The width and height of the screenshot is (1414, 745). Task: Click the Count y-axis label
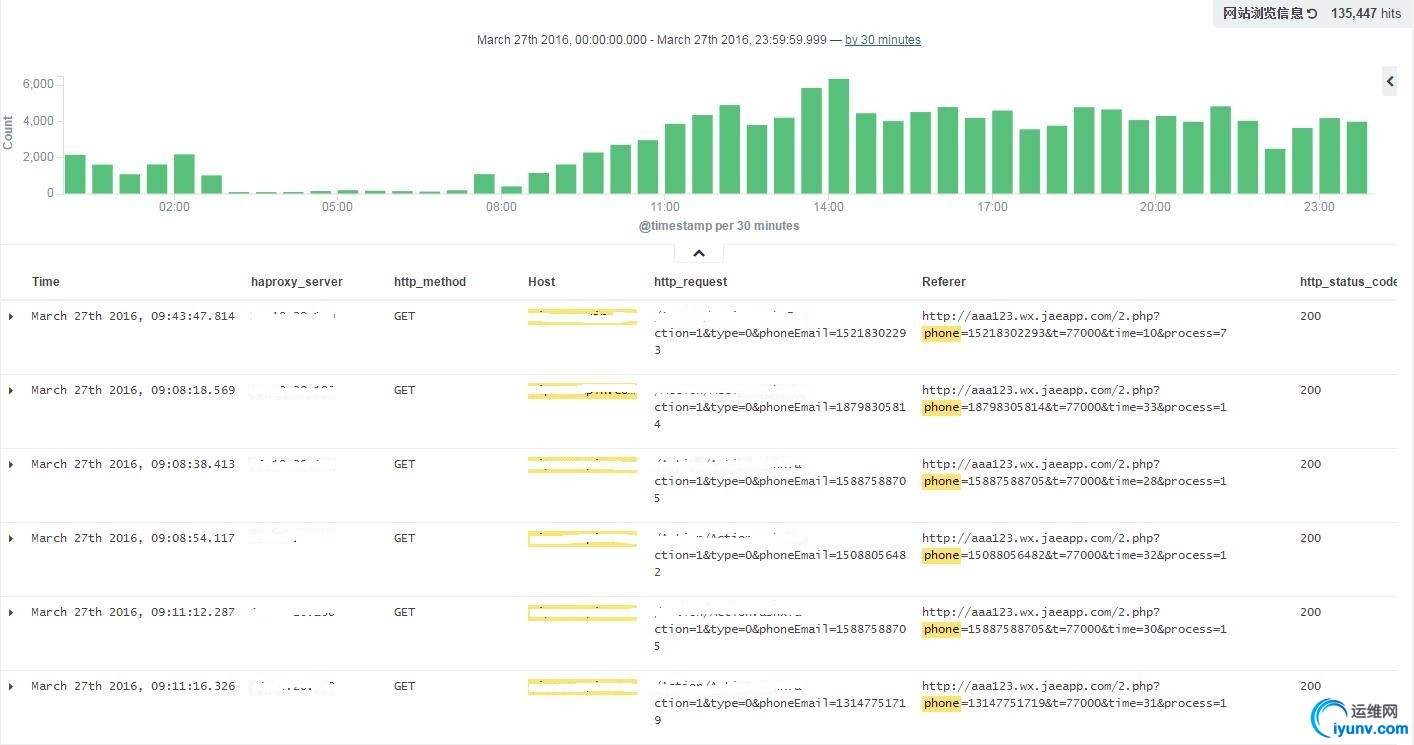click(8, 133)
